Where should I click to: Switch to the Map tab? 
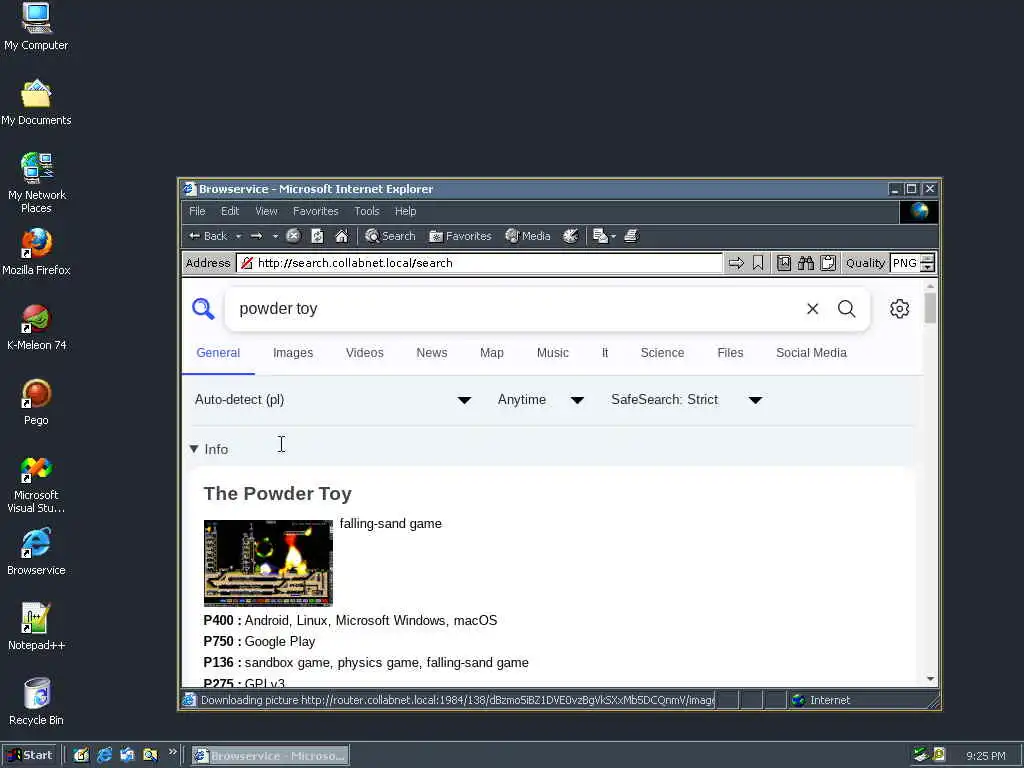click(x=492, y=353)
